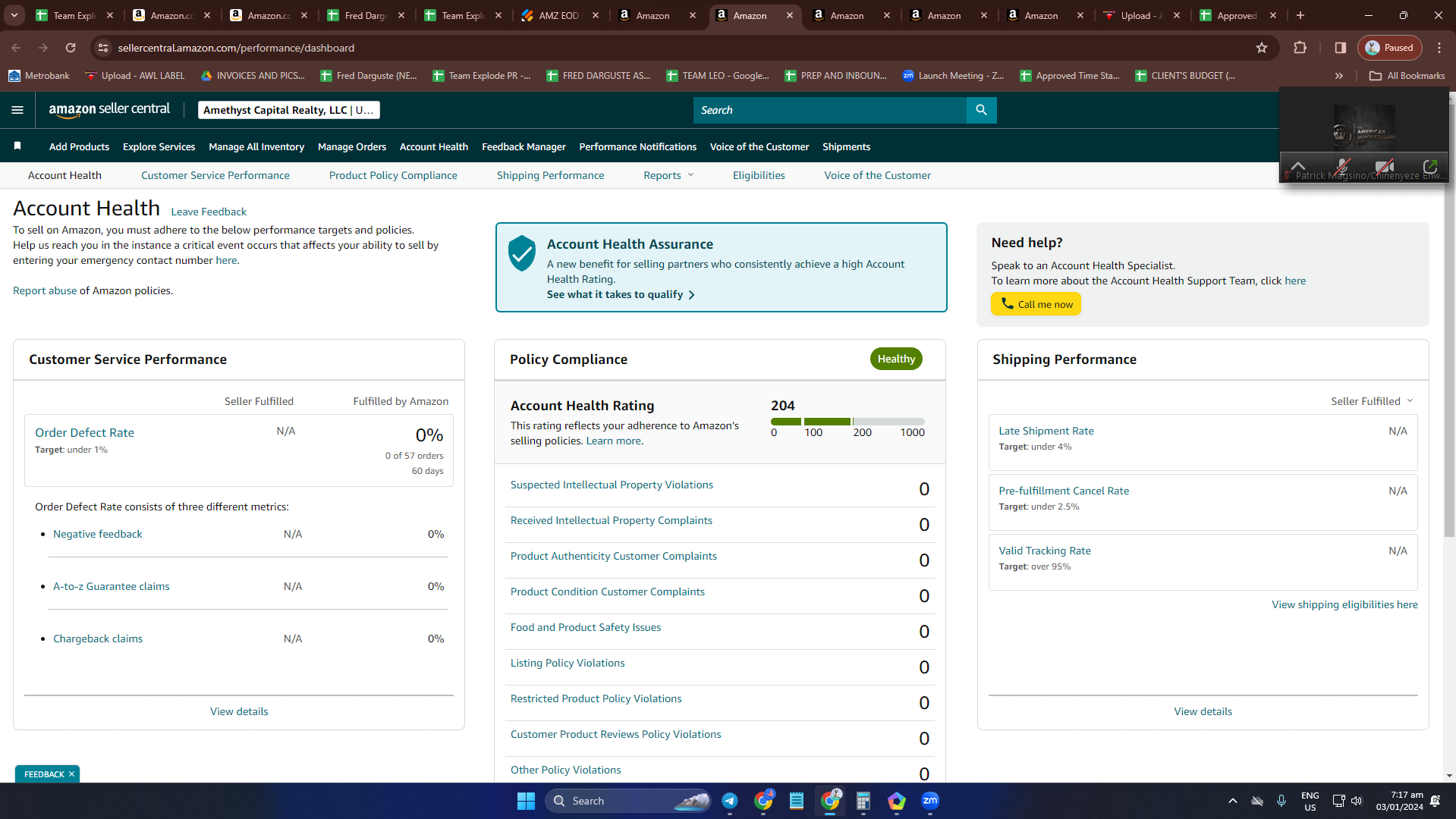
Task: Open Calculator from the taskbar
Action: pos(863,801)
